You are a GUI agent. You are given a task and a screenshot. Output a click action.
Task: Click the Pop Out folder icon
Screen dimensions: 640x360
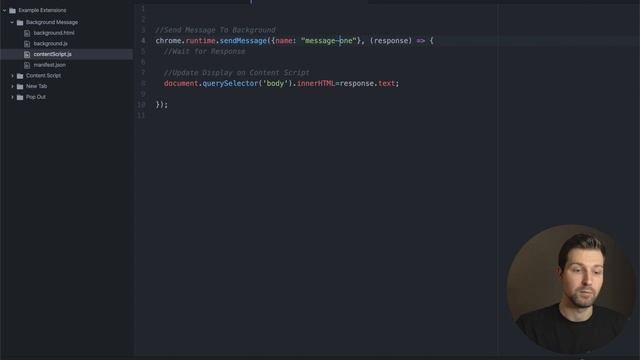point(20,97)
